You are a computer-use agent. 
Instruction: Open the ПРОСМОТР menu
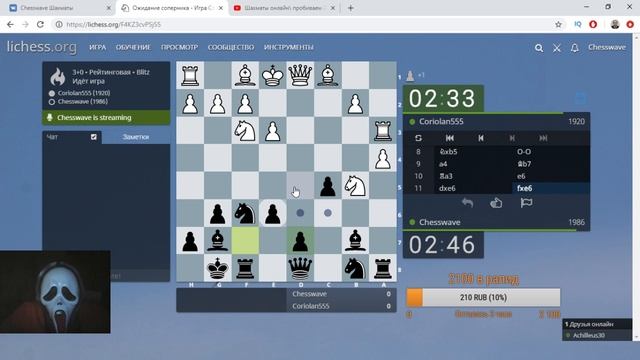click(179, 47)
